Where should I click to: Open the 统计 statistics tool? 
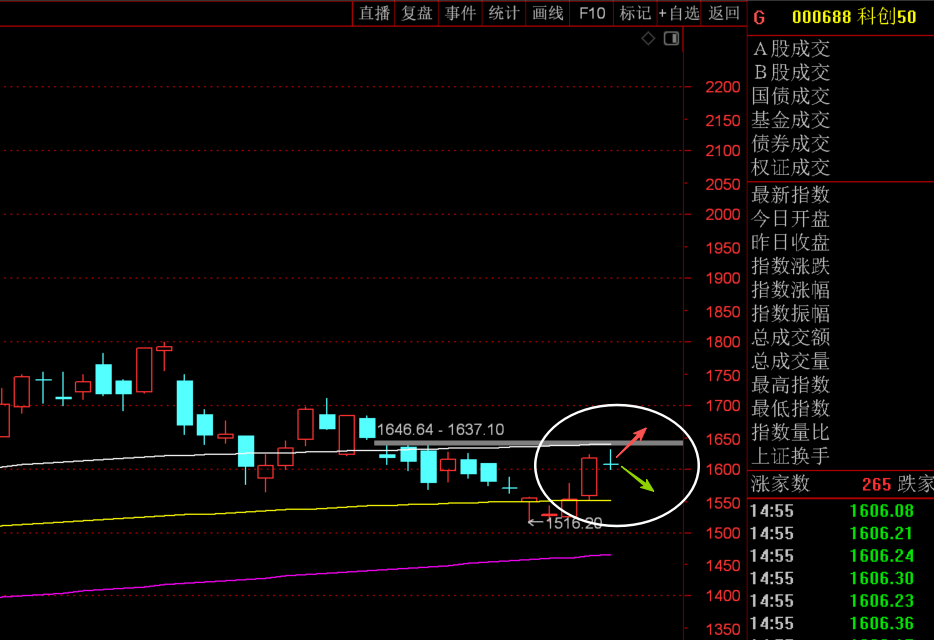(503, 13)
